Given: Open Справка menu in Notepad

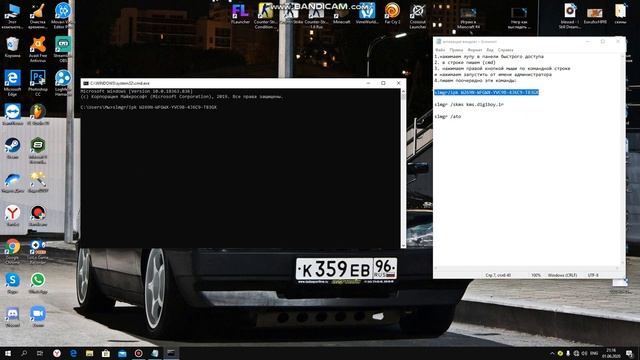Looking at the screenshot, I should click(x=505, y=50).
